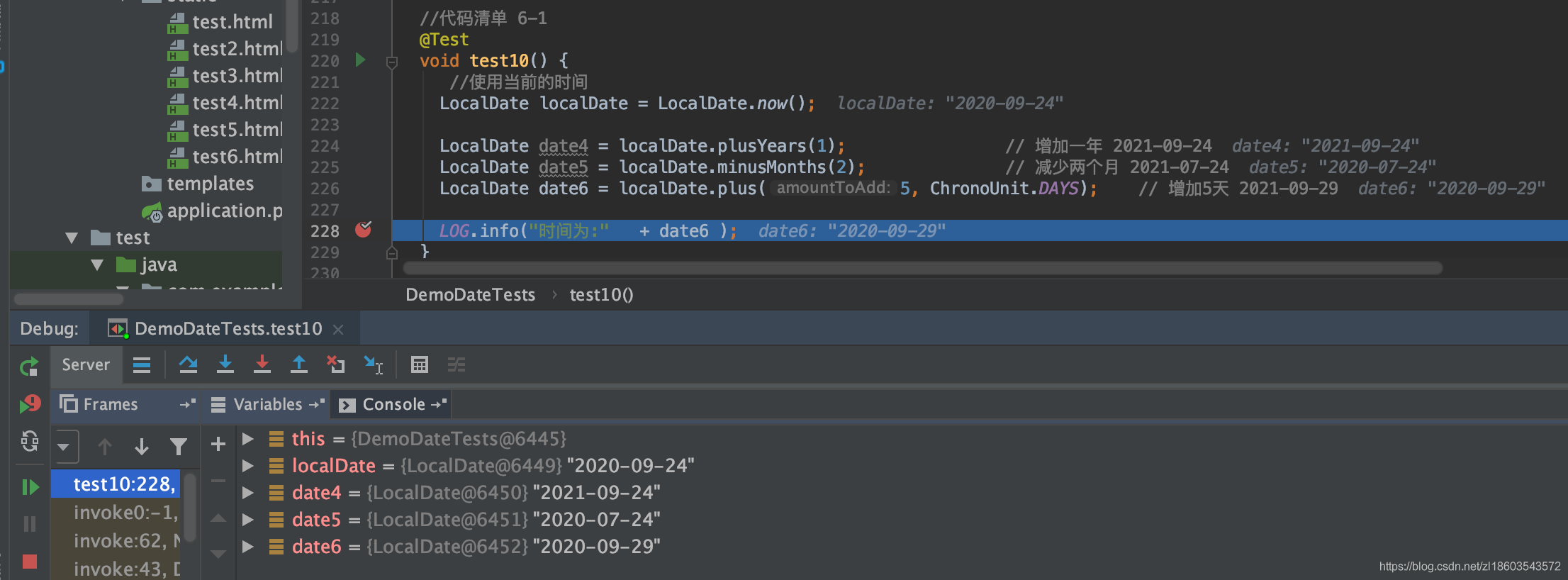The height and width of the screenshot is (580, 1568).
Task: Open the application properties file
Action: (224, 211)
